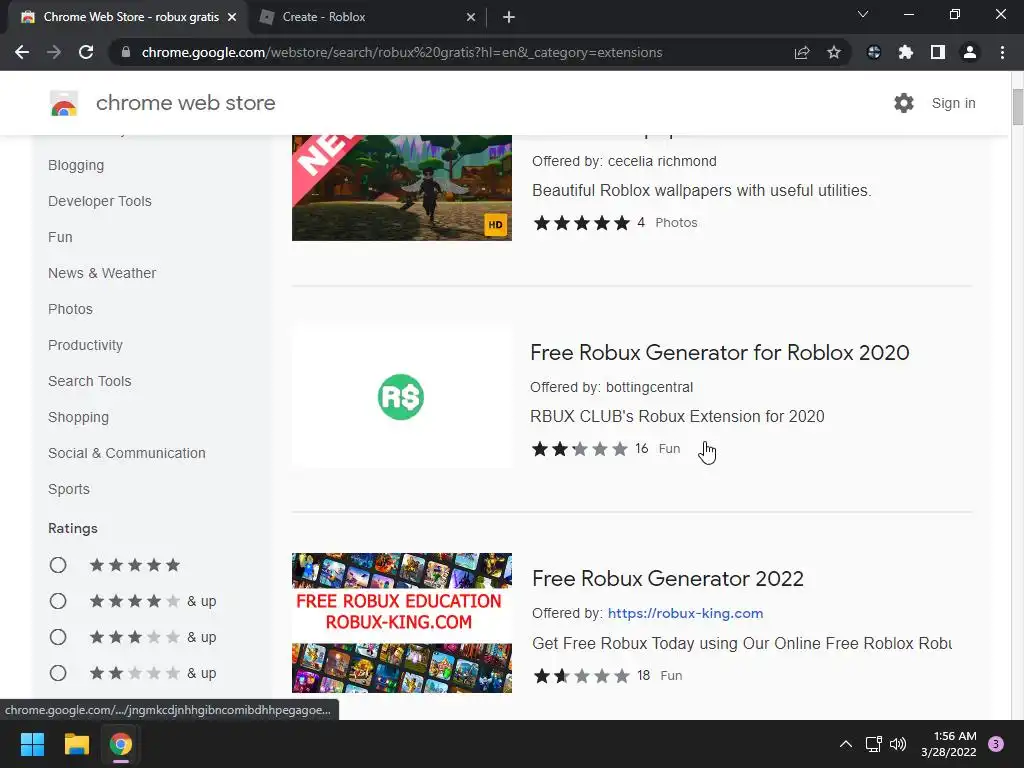Open Free Robux Generator for Roblox 2020
The width and height of the screenshot is (1024, 768).
[720, 353]
